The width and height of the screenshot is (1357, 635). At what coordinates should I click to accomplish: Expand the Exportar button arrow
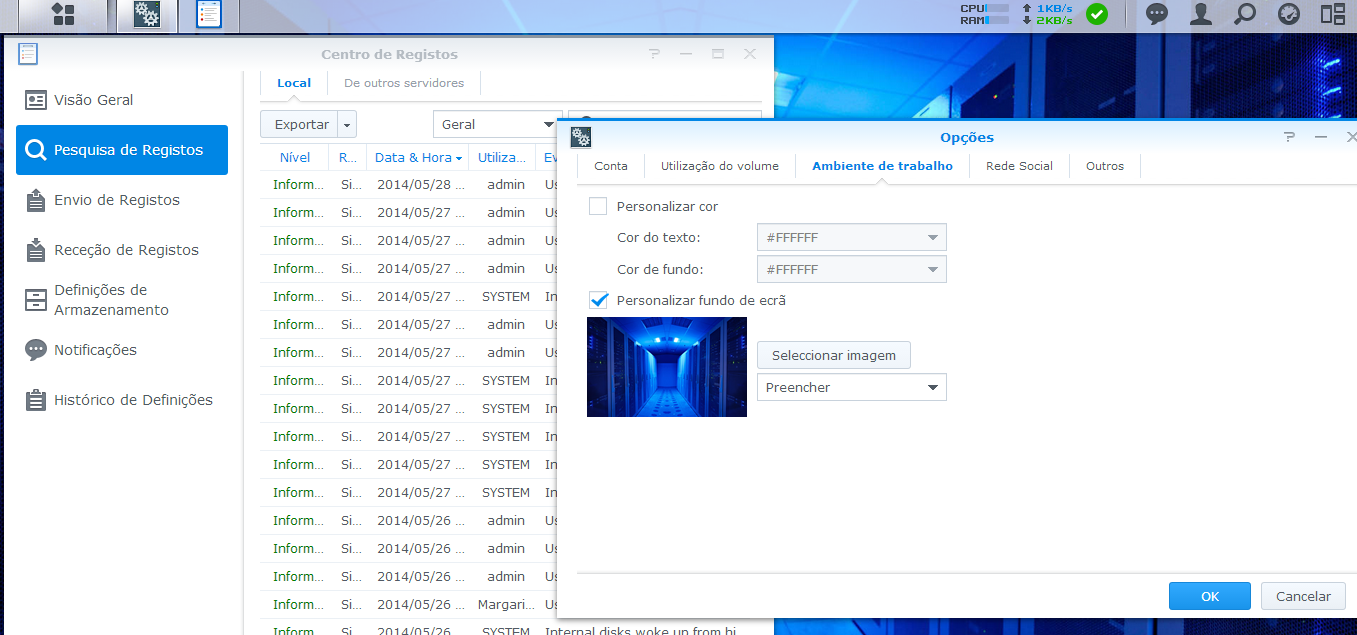coord(347,125)
